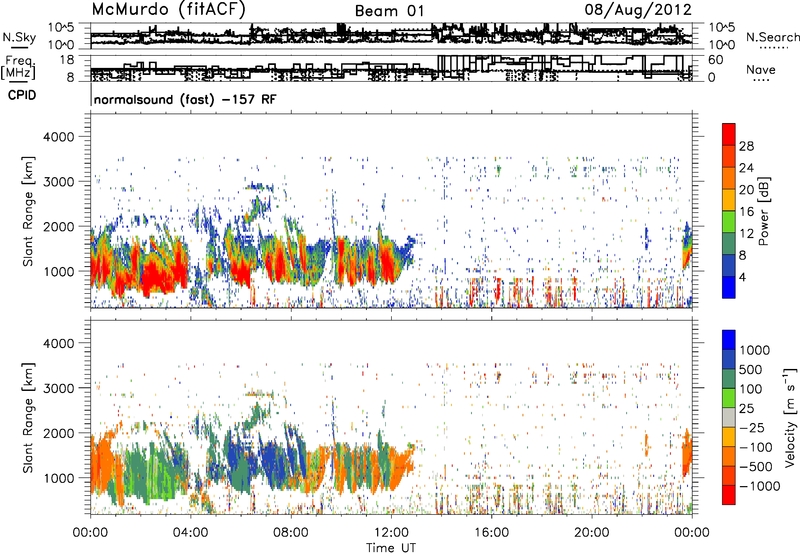Click the velocity panel 'Slant Range [km]' label
The width and height of the screenshot is (800, 554).
pyautogui.click(x=28, y=417)
